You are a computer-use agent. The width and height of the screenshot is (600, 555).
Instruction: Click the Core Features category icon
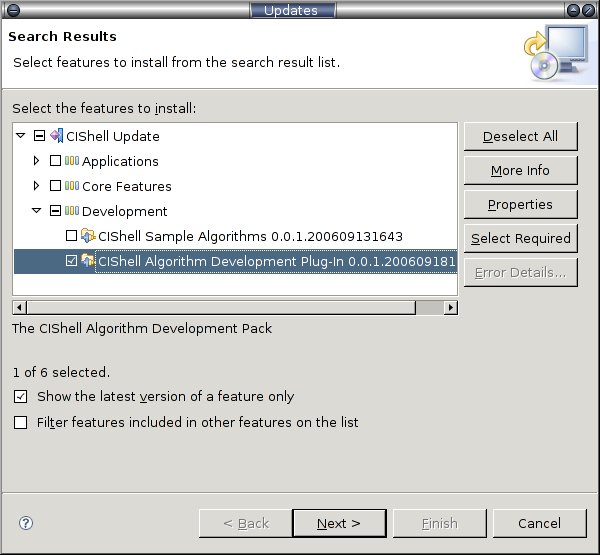(x=72, y=186)
